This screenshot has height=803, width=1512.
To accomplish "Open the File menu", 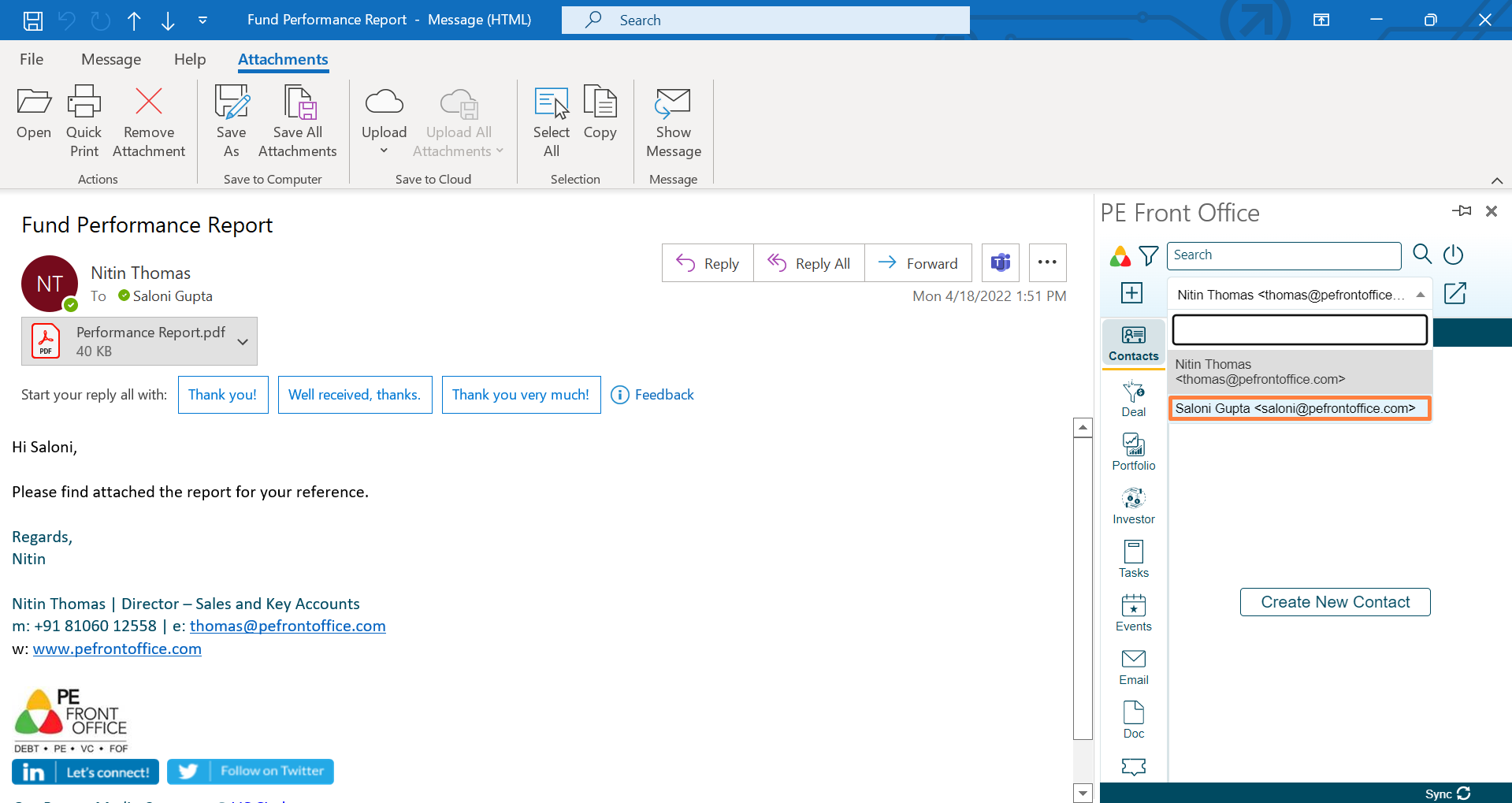I will [32, 59].
